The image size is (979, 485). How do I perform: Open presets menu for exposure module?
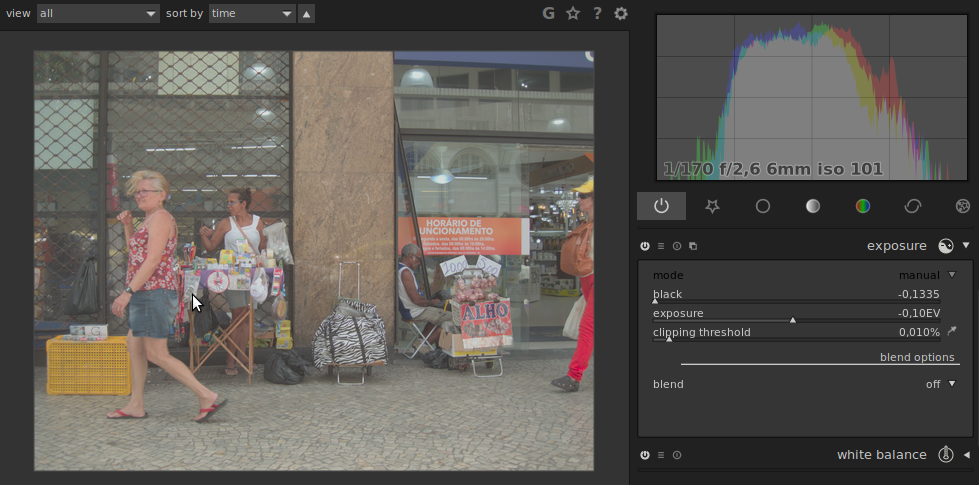pos(661,246)
